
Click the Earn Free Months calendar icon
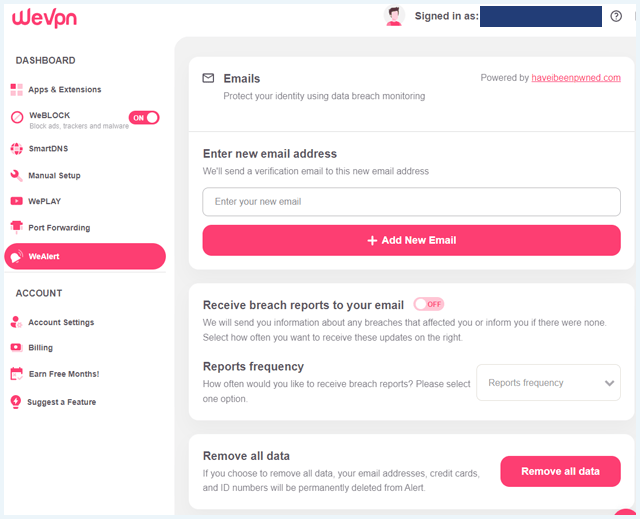click(x=16, y=374)
